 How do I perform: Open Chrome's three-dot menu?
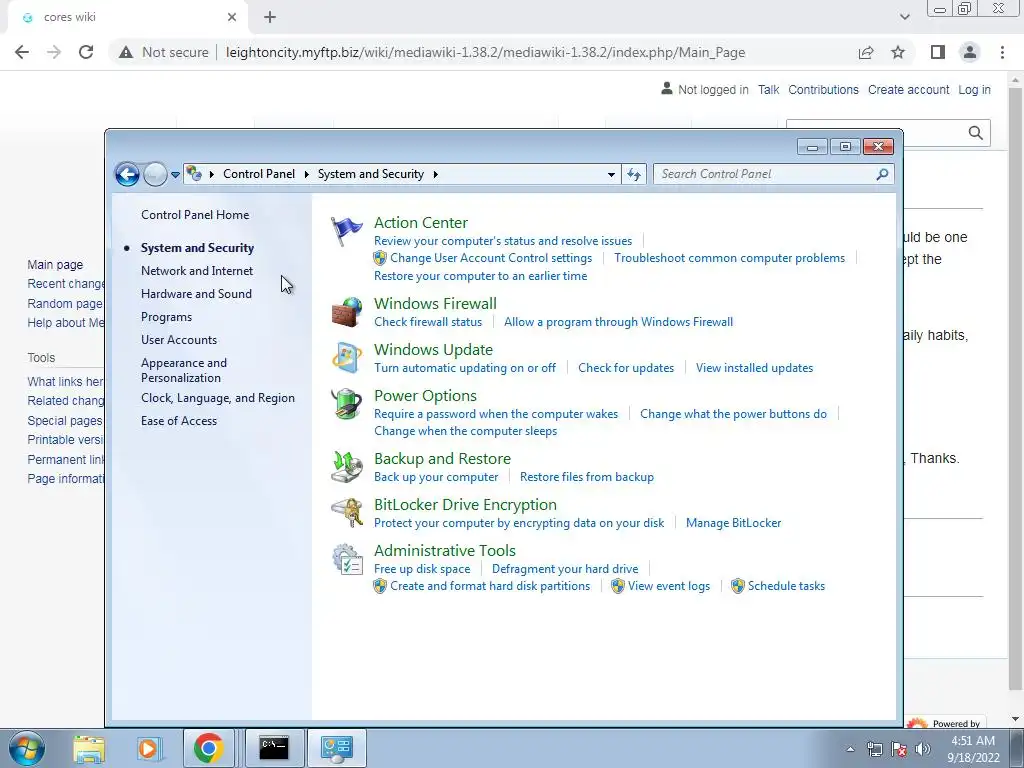click(1002, 52)
